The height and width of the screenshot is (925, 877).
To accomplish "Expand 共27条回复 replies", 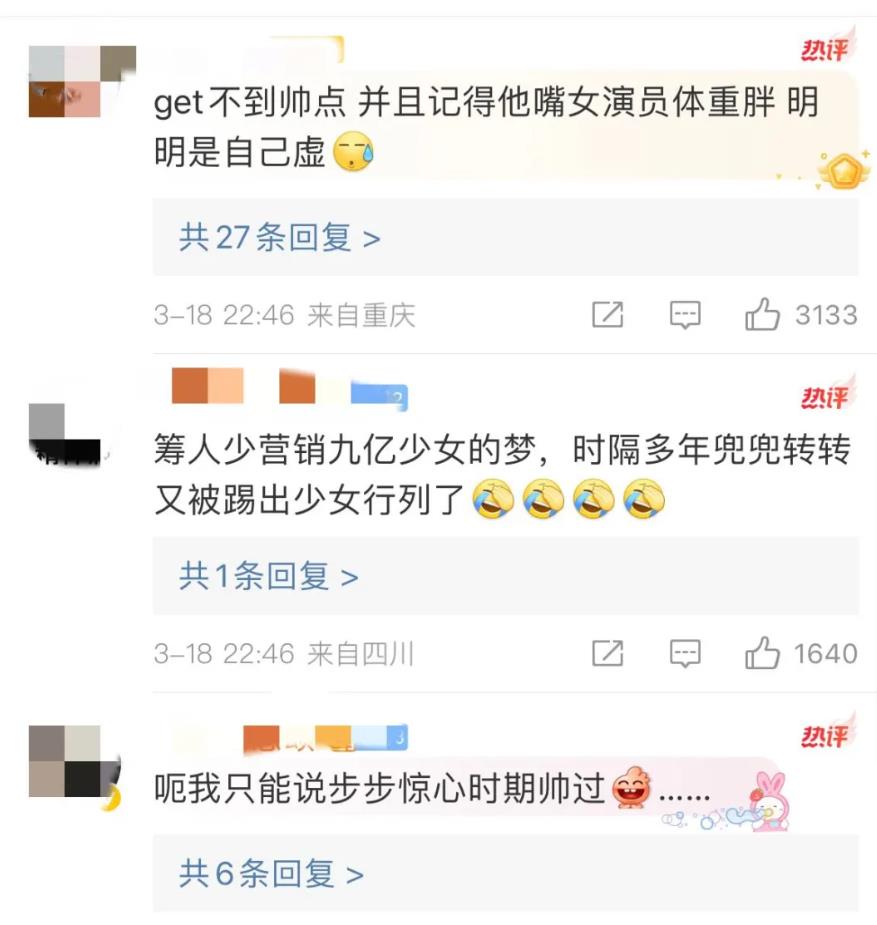I will 280,238.
